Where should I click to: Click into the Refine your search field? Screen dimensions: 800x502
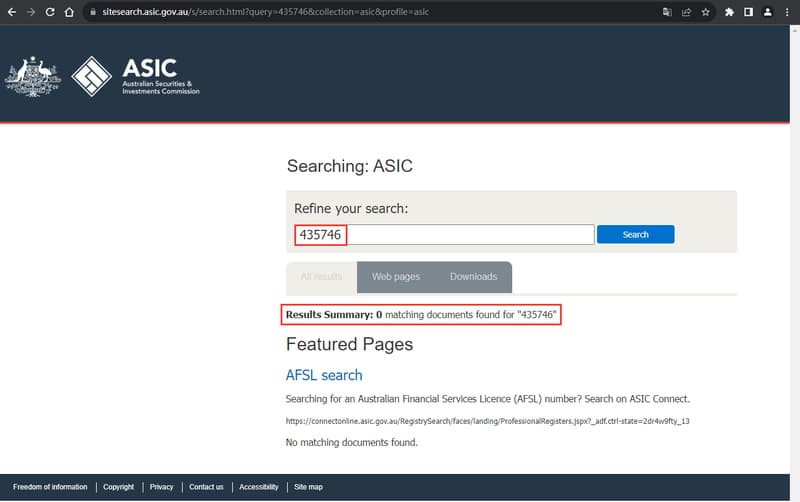(x=470, y=235)
